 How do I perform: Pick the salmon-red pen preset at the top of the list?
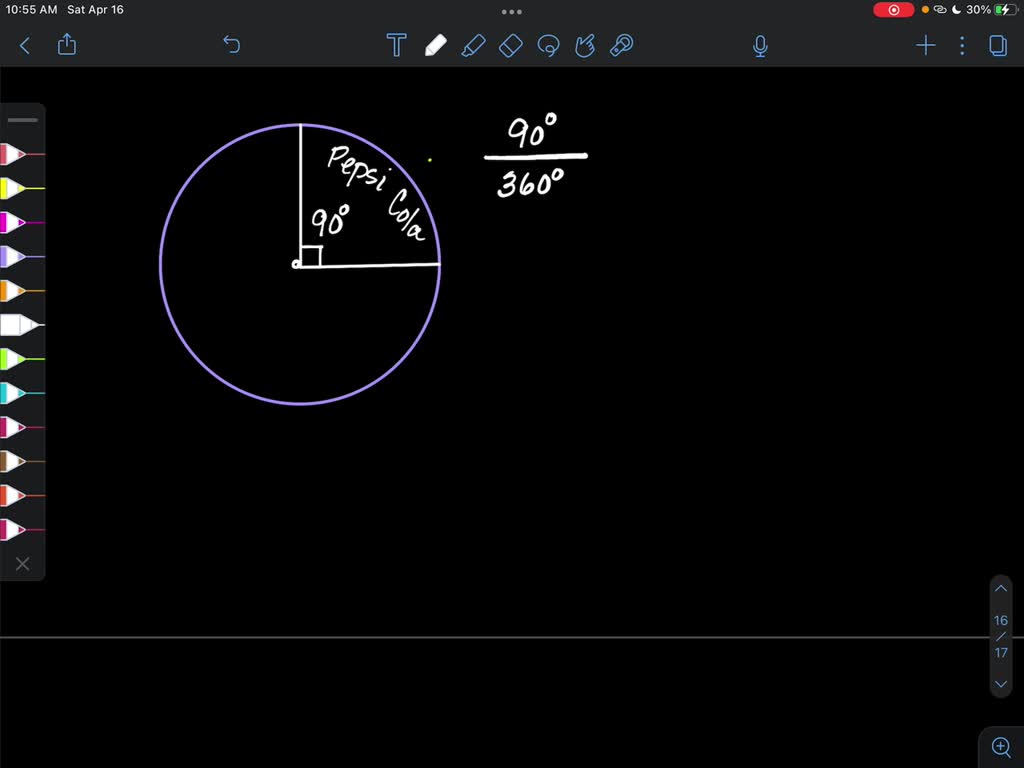coord(22,154)
